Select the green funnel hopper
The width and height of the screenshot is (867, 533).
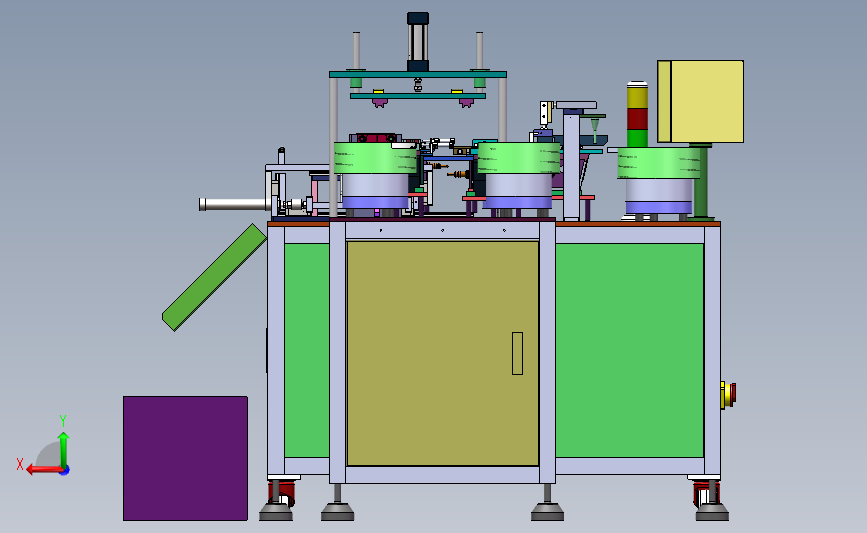pos(595,128)
